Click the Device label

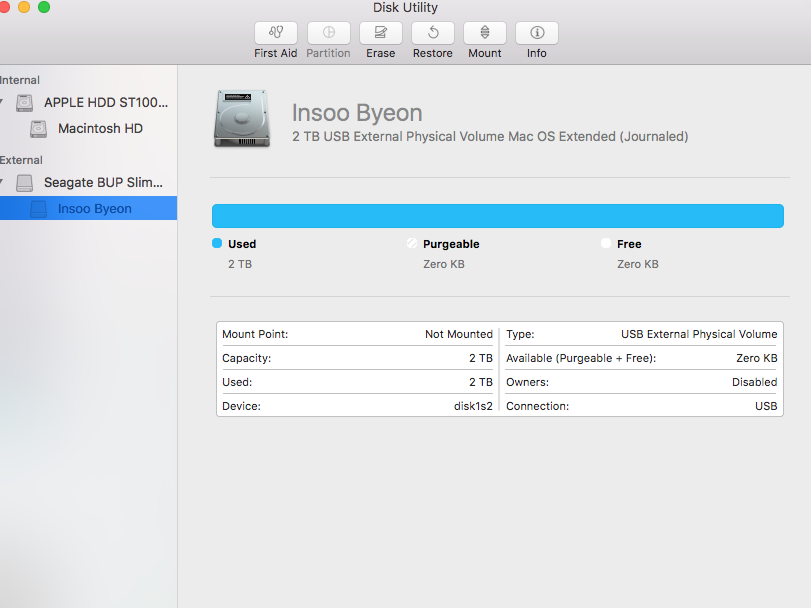coord(241,406)
